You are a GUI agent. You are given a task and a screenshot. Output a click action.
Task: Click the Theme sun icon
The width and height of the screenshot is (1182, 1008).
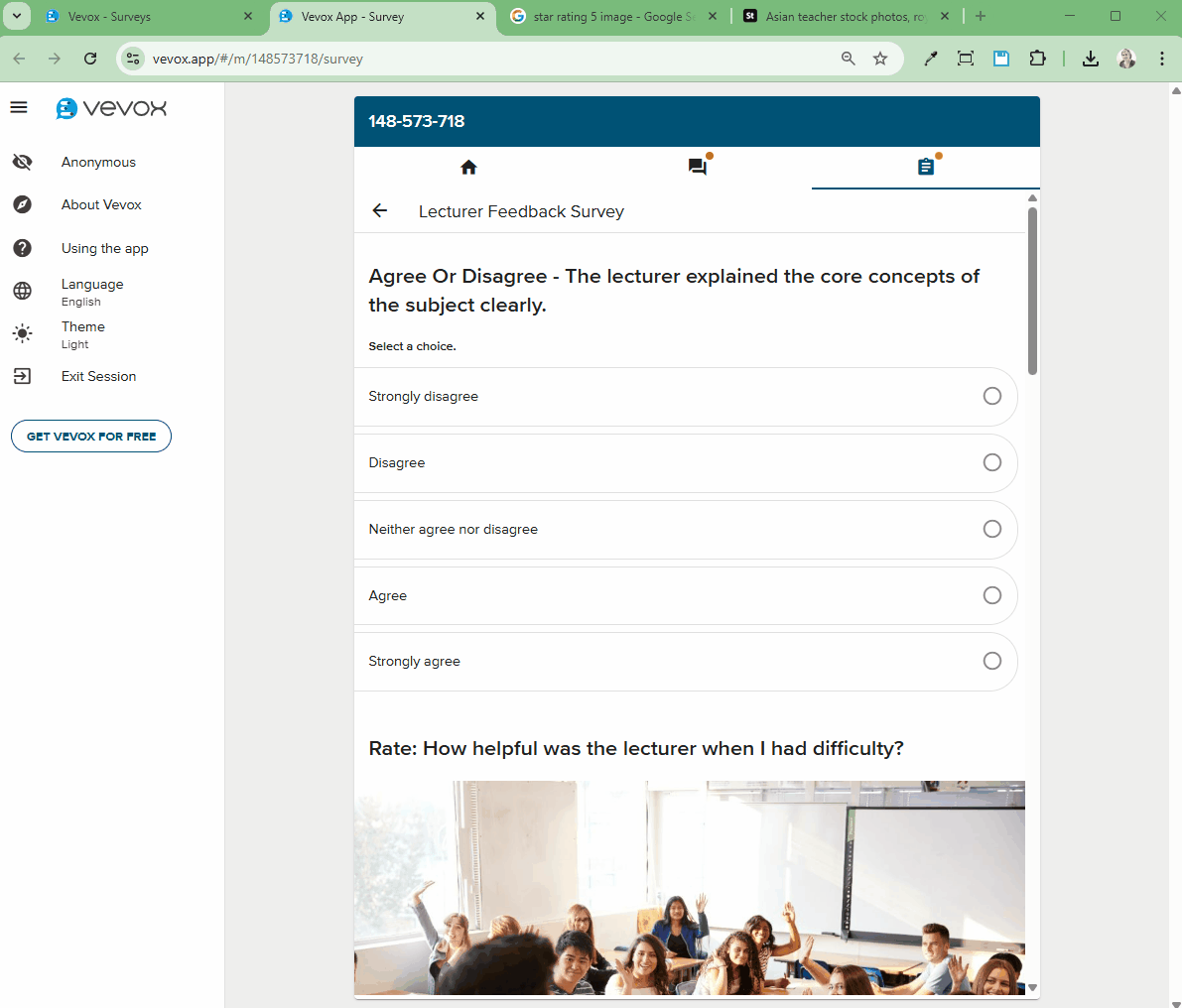coord(22,333)
